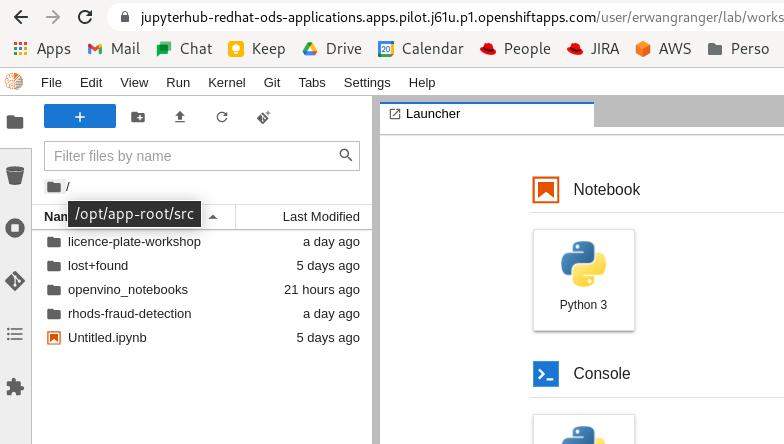Select the Untitled.ipynb file
The image size is (784, 444).
click(x=107, y=338)
